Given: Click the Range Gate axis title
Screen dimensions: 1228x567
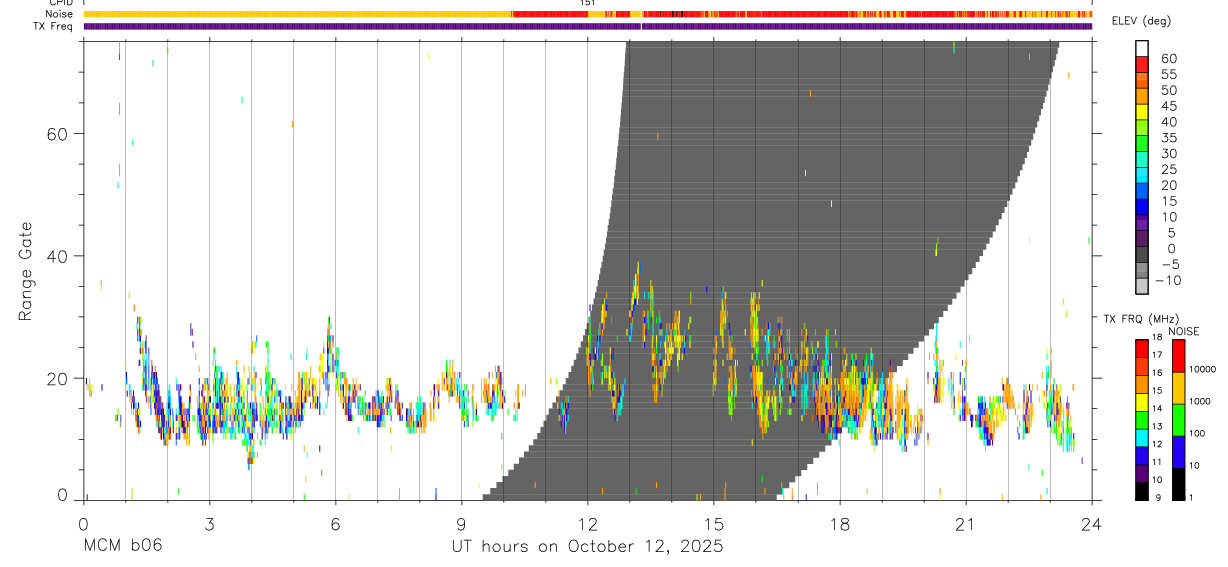Looking at the screenshot, I should coord(26,271).
